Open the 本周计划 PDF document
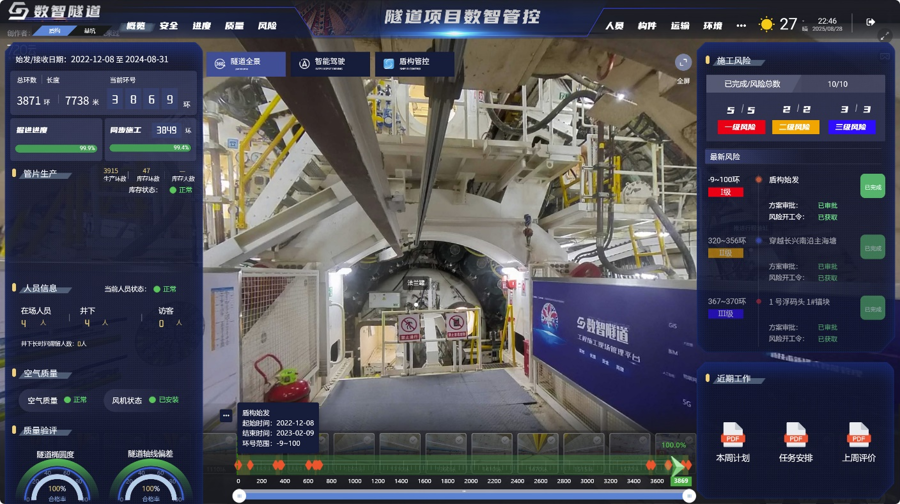This screenshot has width=900, height=504. point(732,435)
